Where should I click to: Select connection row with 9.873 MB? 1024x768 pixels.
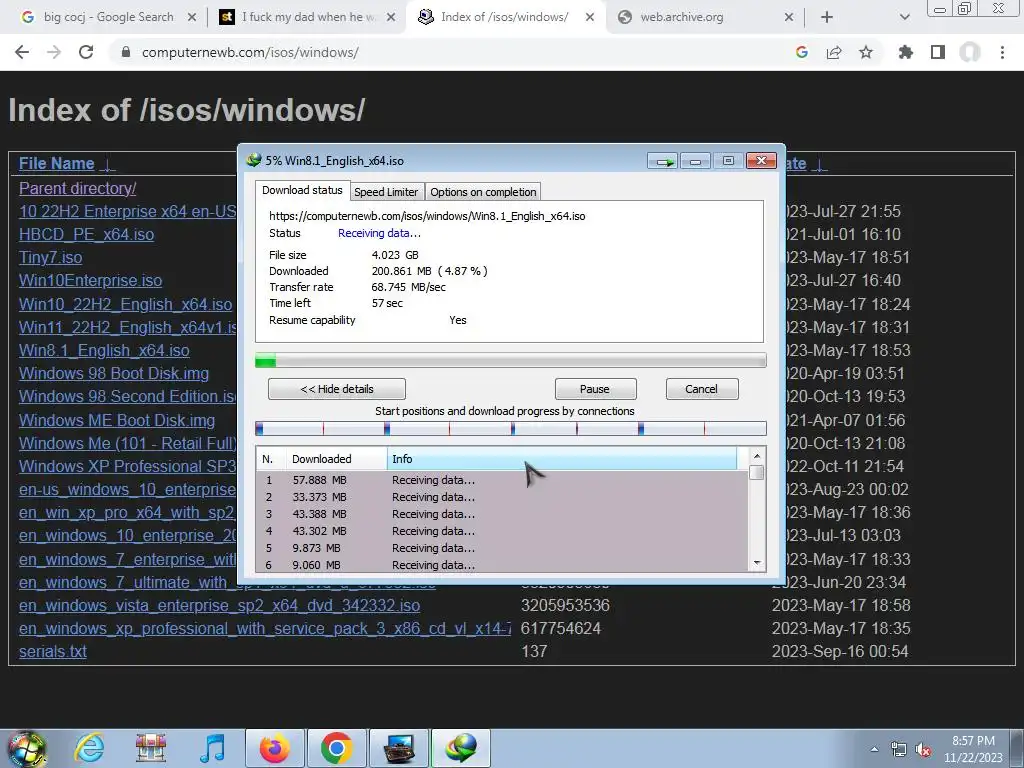click(x=502, y=548)
